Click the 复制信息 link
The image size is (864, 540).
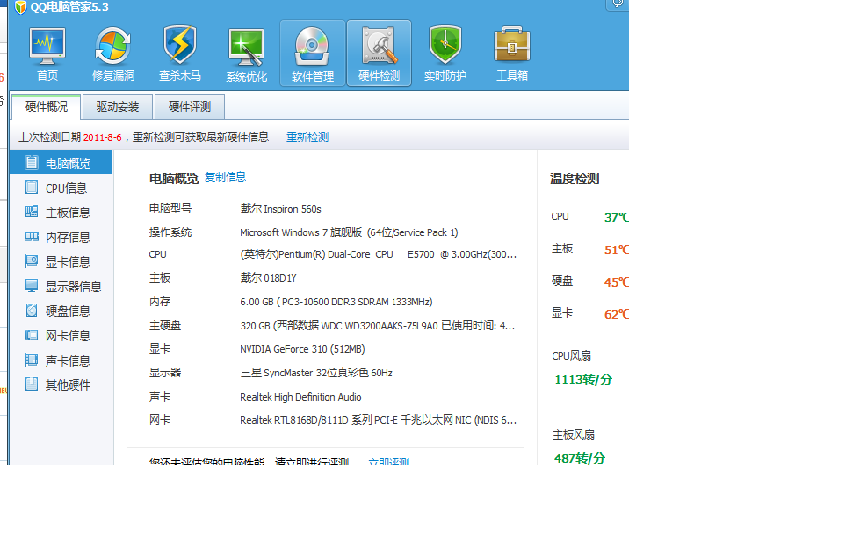coord(225,177)
